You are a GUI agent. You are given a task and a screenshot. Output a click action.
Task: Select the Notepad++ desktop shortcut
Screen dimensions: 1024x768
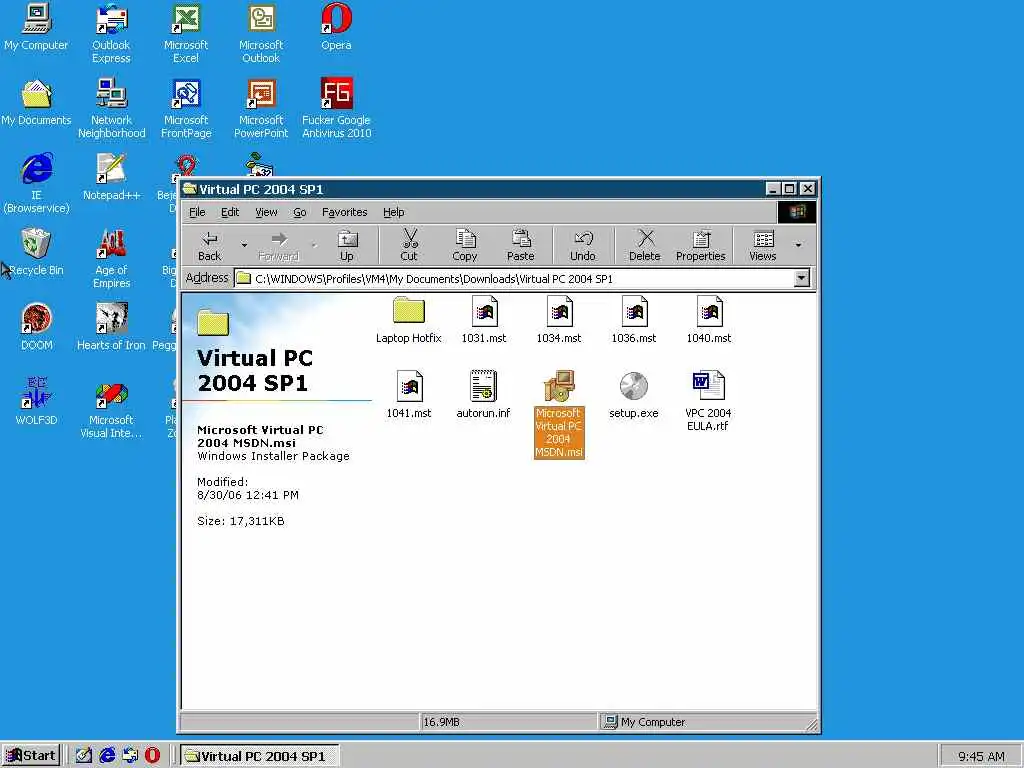pyautogui.click(x=112, y=178)
